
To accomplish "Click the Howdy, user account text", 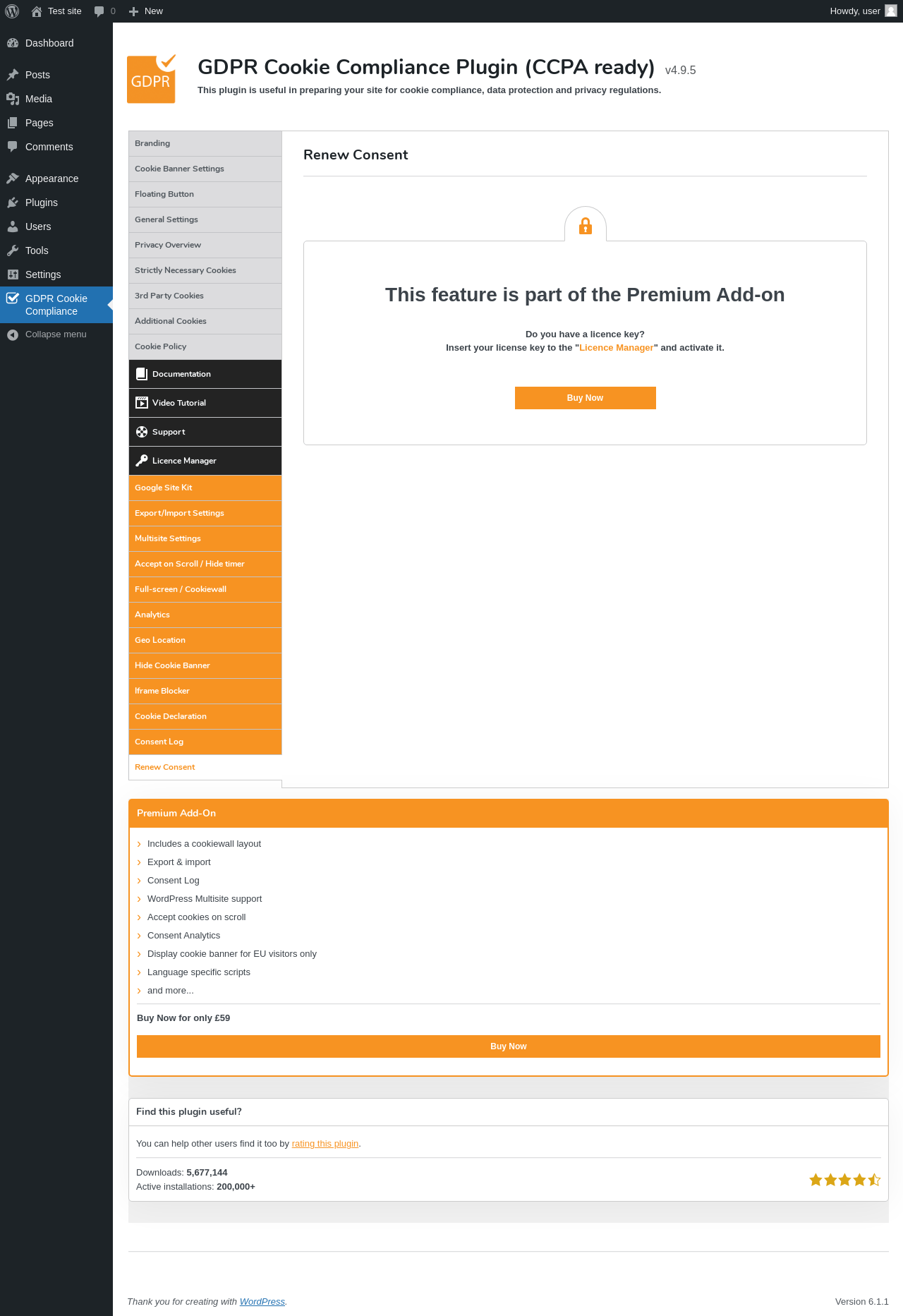I will pyautogui.click(x=855, y=11).
